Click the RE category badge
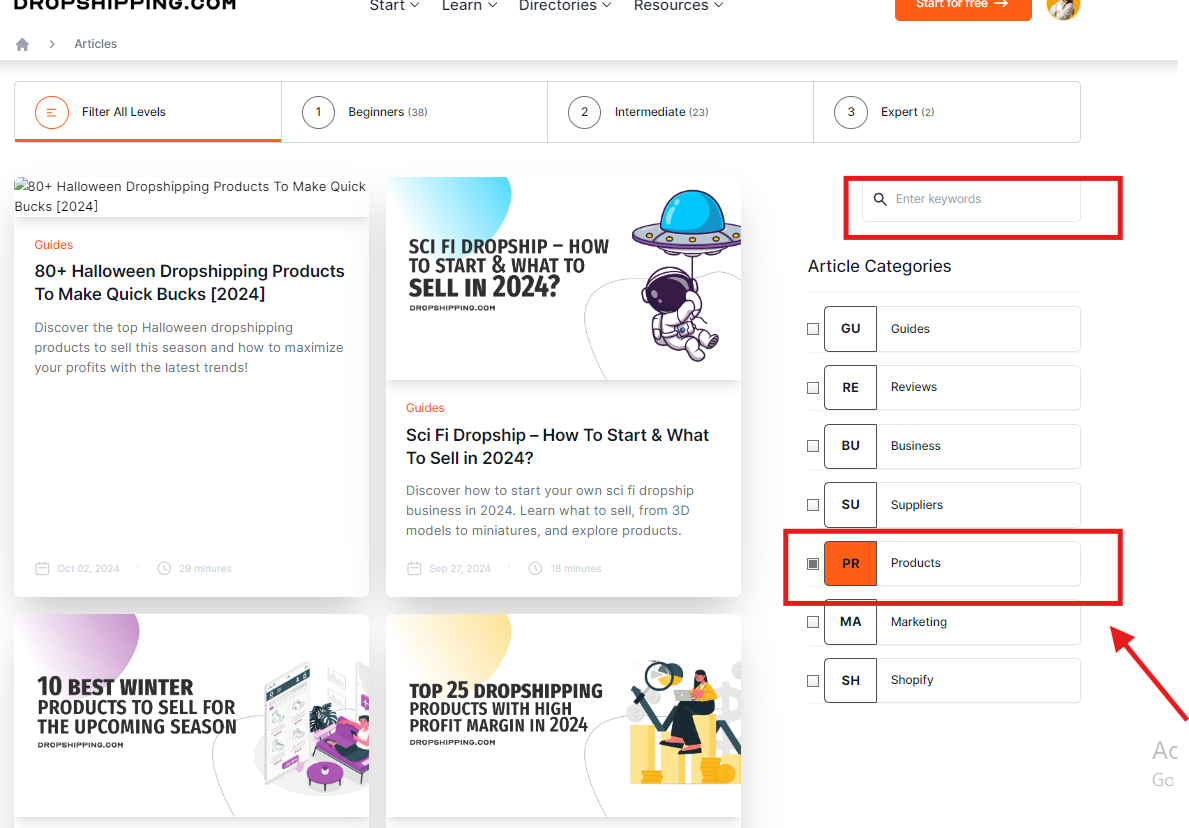1189x828 pixels. click(850, 387)
